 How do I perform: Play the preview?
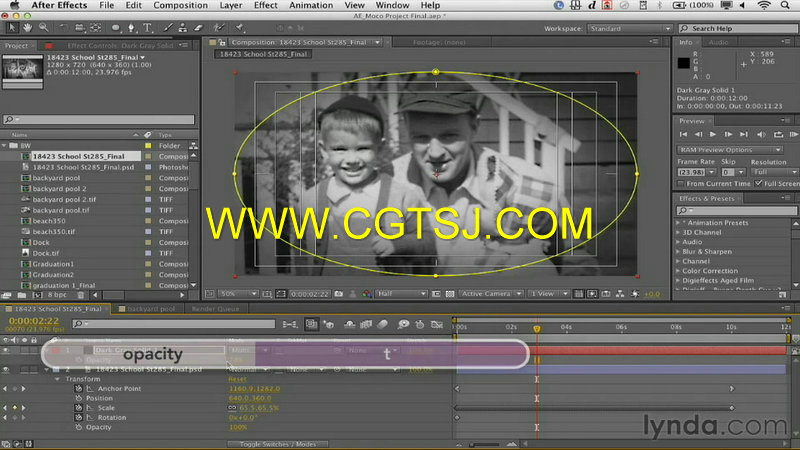(x=713, y=134)
